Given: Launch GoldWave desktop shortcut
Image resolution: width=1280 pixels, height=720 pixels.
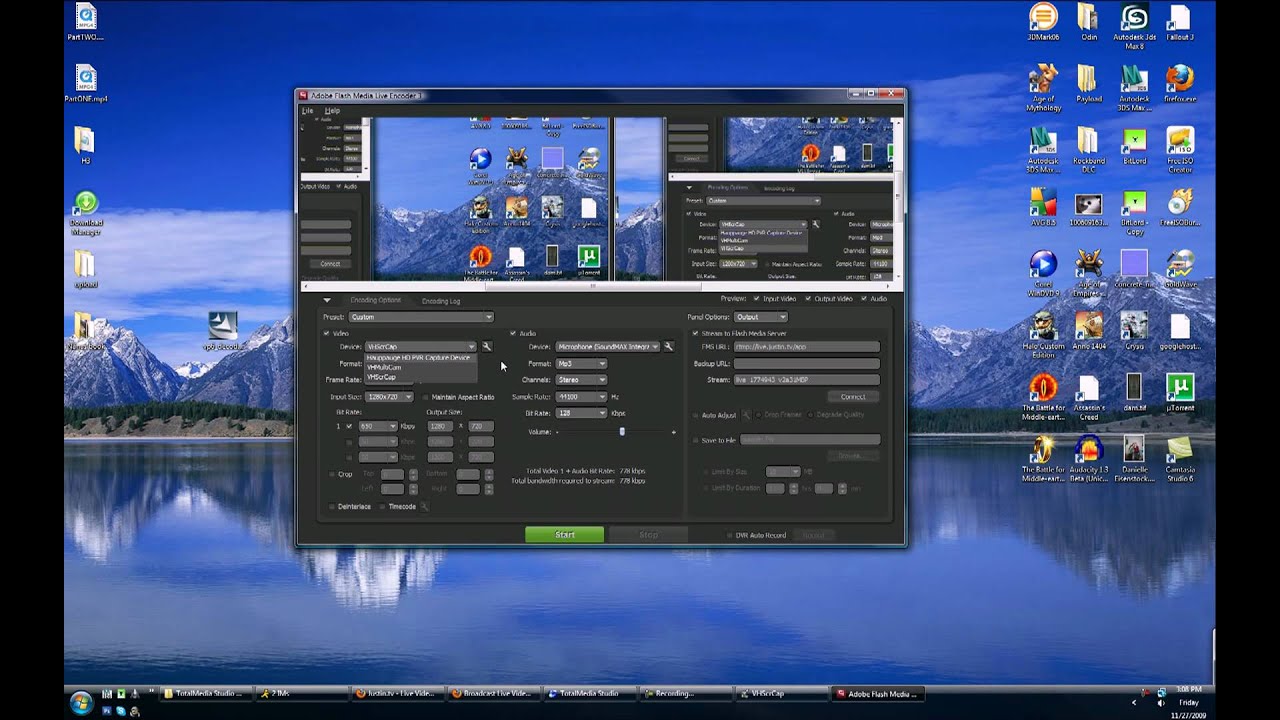Looking at the screenshot, I should pyautogui.click(x=1180, y=269).
